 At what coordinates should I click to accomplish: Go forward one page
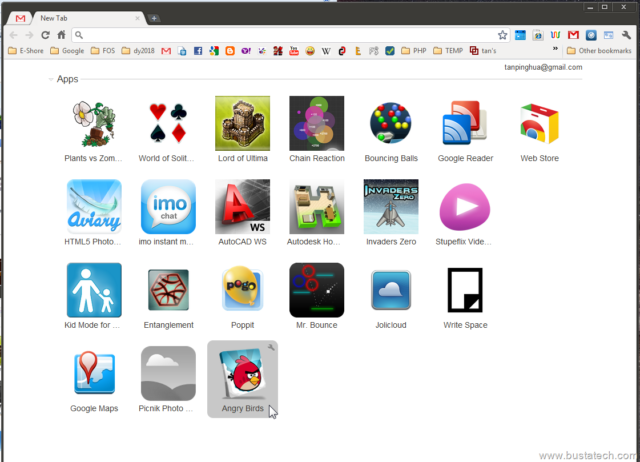29,35
